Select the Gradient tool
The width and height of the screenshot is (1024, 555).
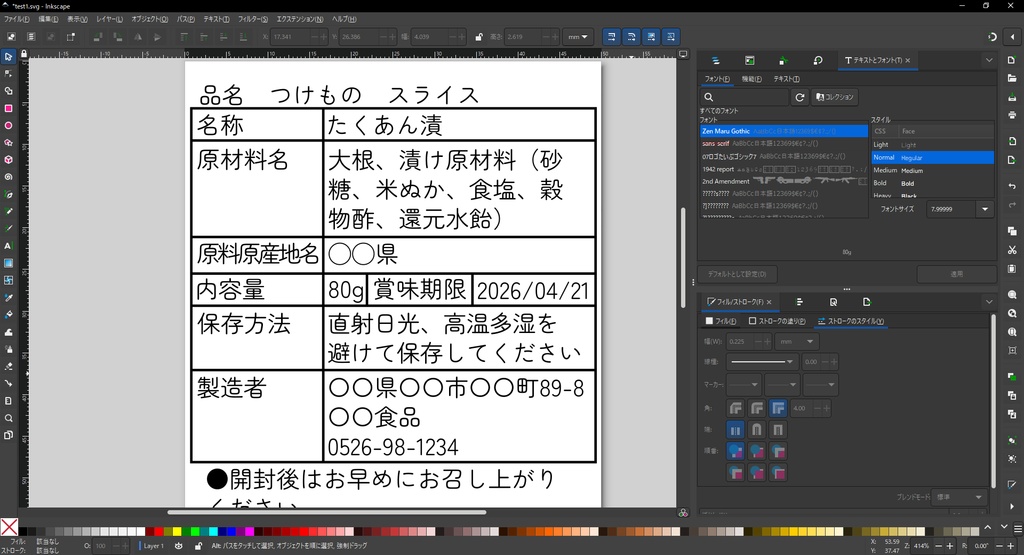pyautogui.click(x=8, y=263)
